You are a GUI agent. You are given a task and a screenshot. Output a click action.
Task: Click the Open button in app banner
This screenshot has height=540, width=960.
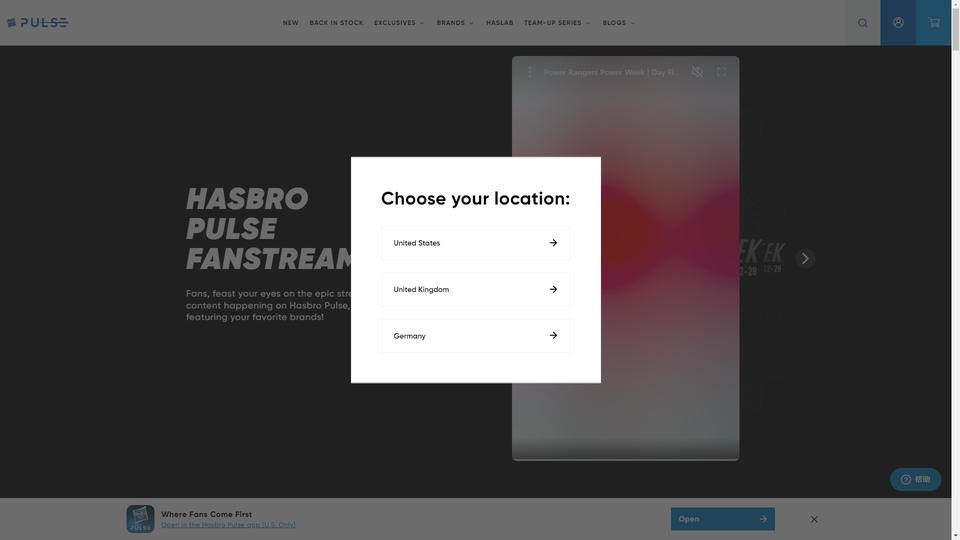pos(722,519)
